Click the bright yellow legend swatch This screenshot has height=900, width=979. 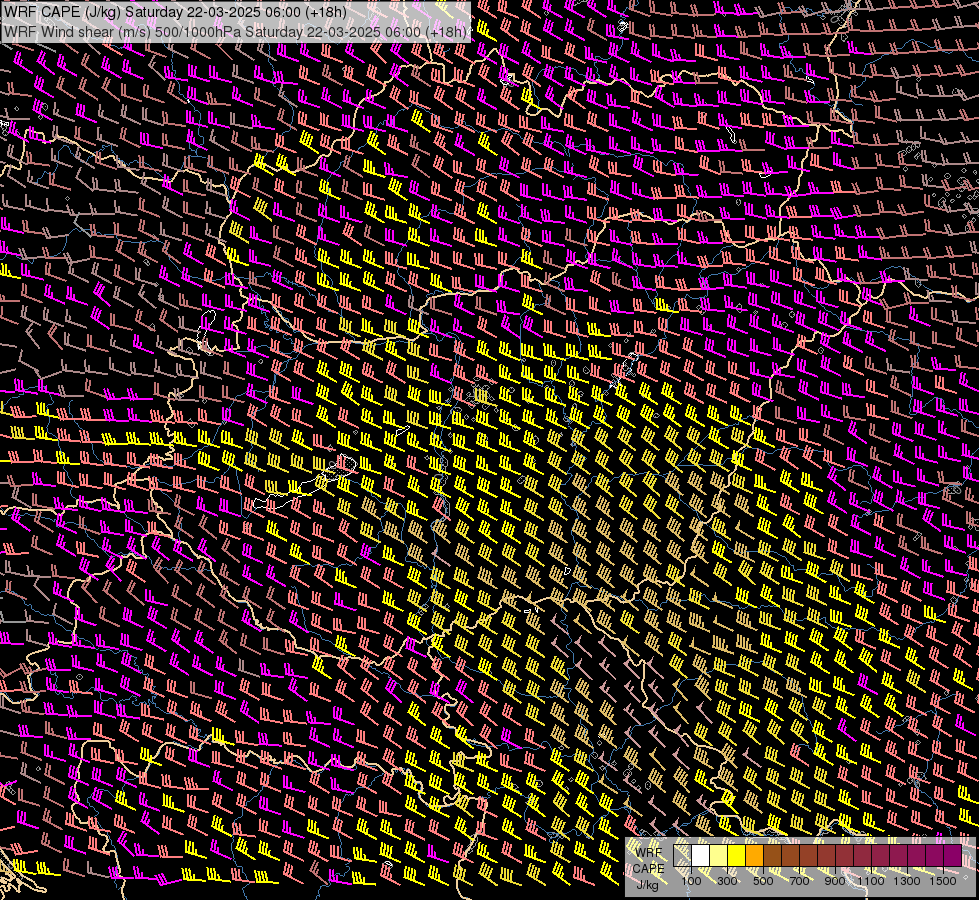click(x=737, y=856)
